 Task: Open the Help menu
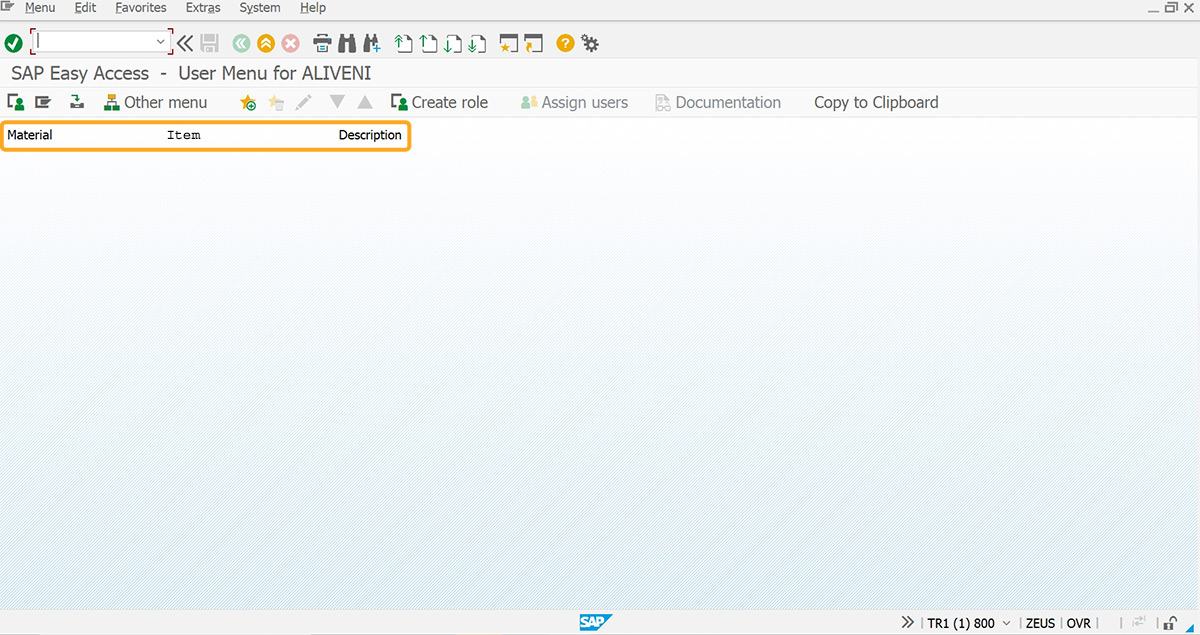[x=313, y=8]
